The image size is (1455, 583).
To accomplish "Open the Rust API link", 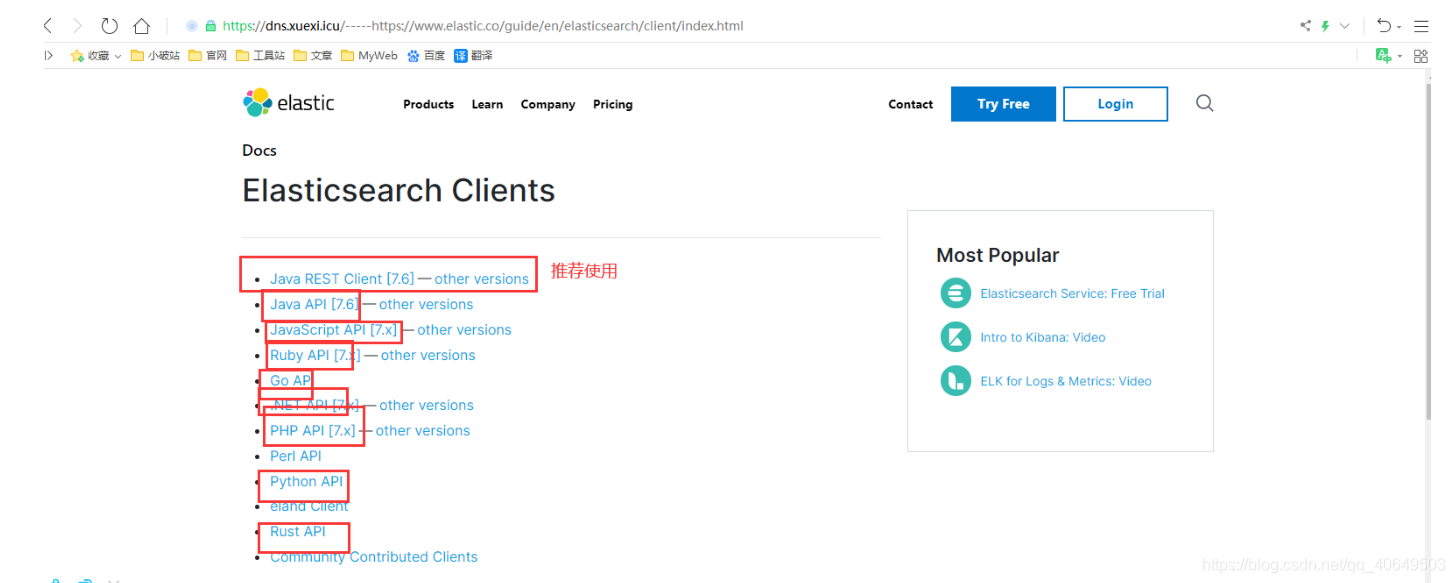I will click(298, 531).
